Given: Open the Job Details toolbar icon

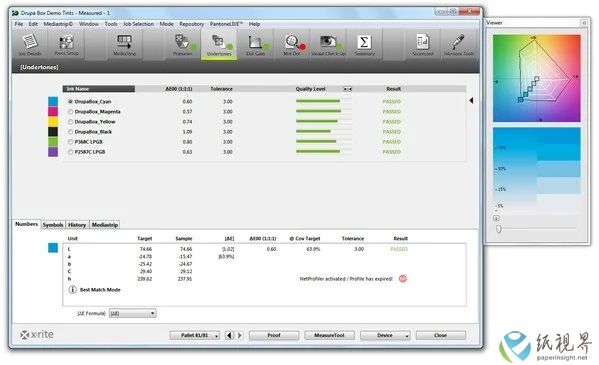Looking at the screenshot, I should pos(30,45).
